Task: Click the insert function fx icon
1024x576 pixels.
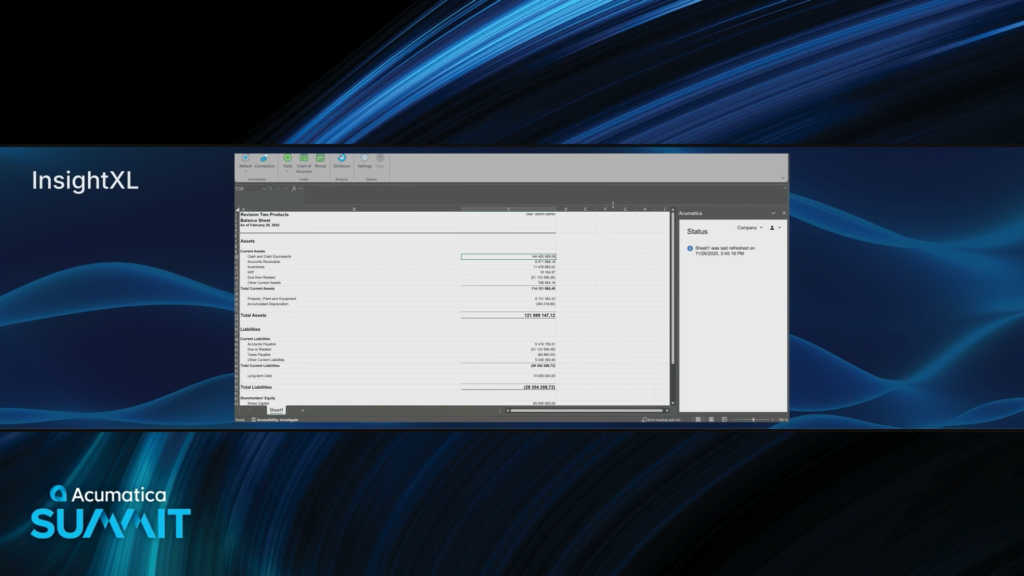Action: coord(294,188)
